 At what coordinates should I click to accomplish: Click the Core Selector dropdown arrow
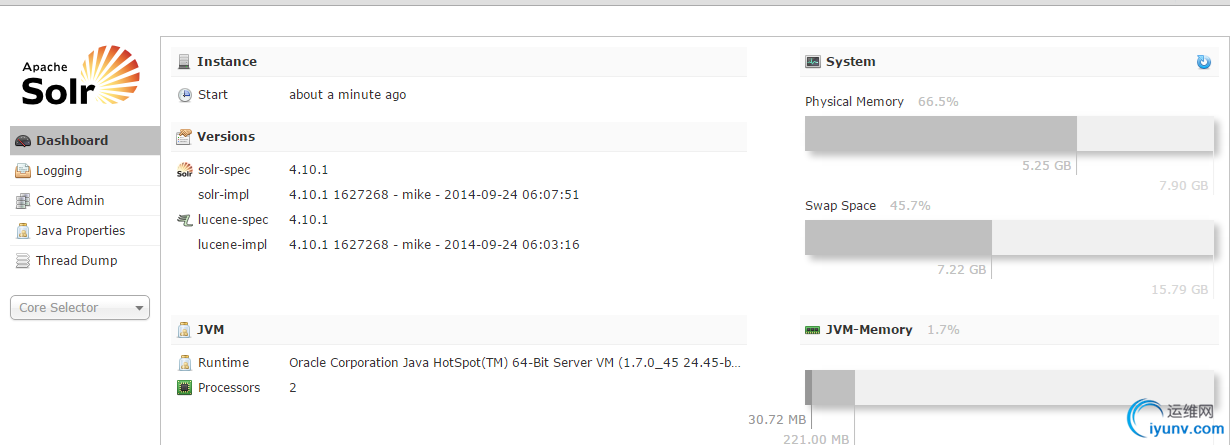139,308
